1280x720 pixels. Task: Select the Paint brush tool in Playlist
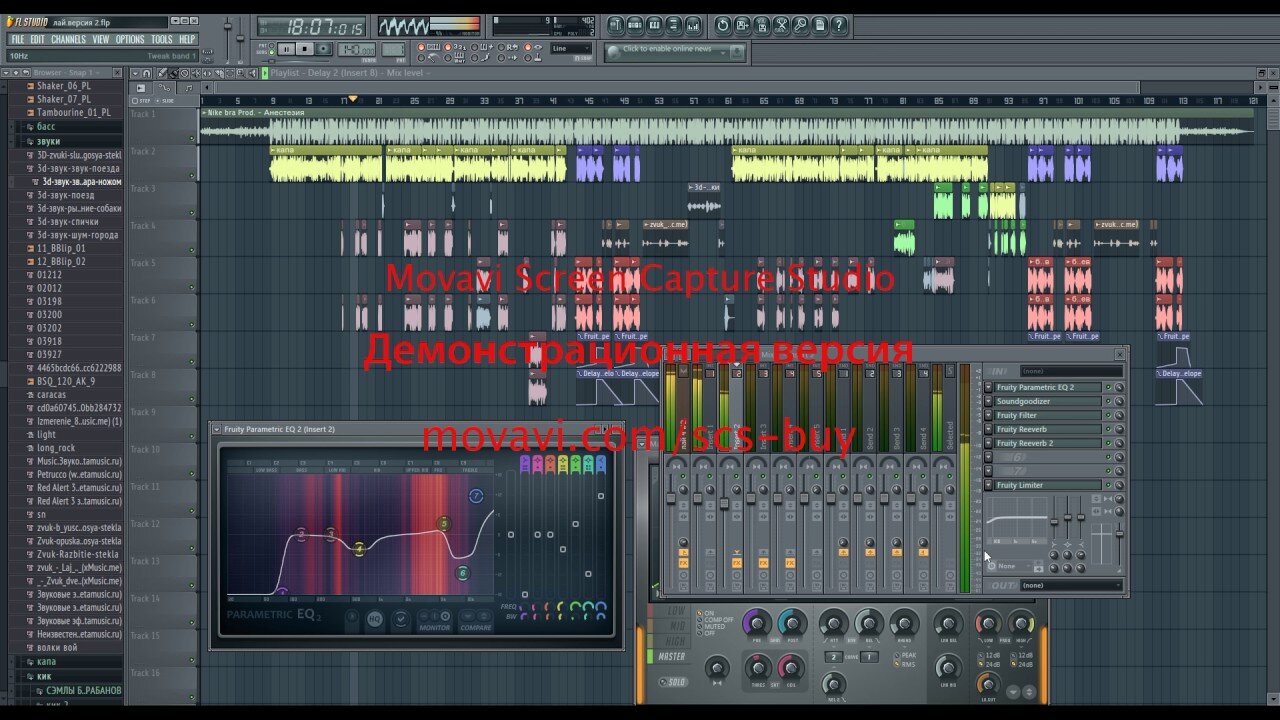coord(173,73)
